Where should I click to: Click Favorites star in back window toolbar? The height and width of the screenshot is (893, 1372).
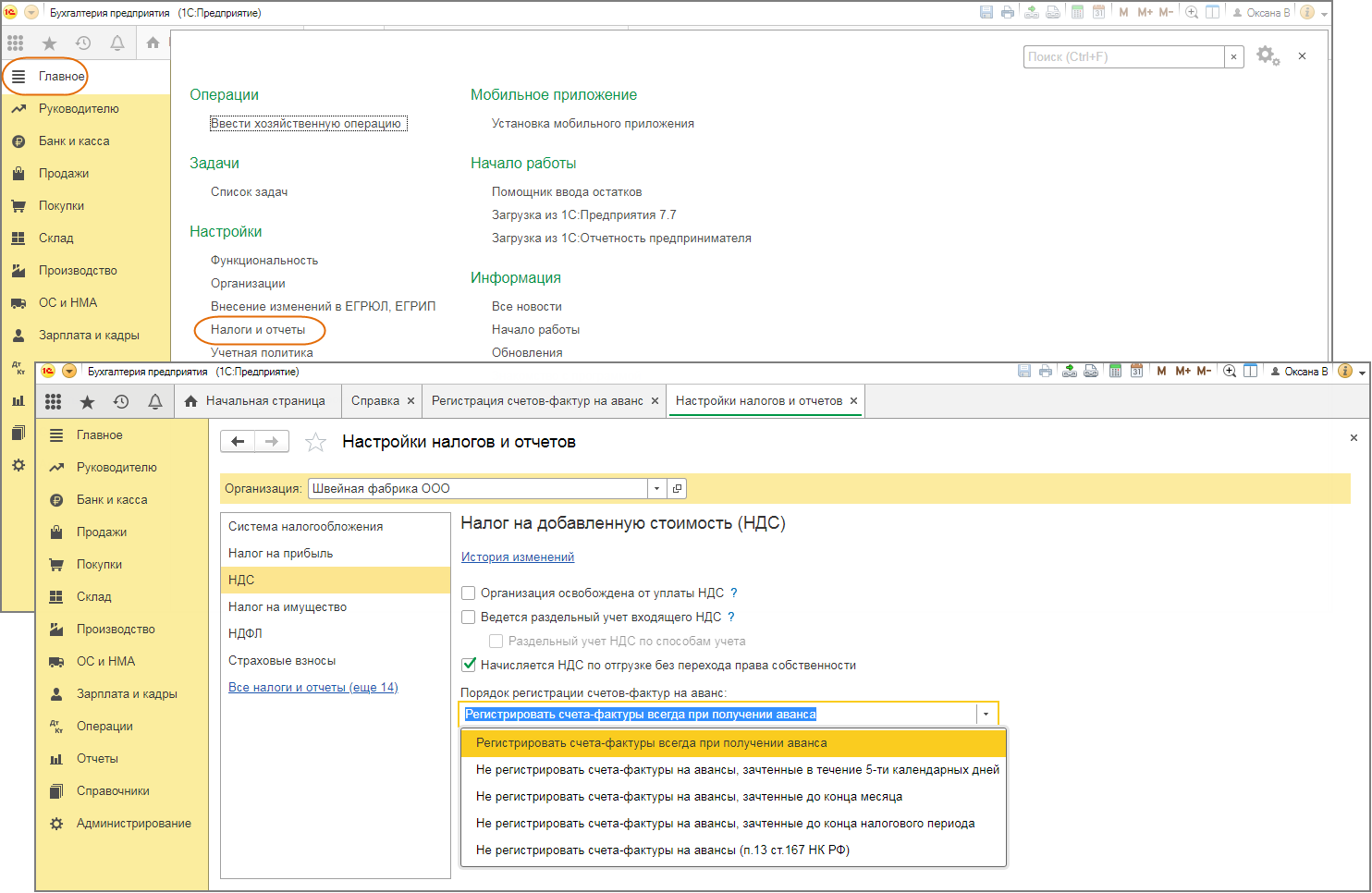[x=50, y=43]
